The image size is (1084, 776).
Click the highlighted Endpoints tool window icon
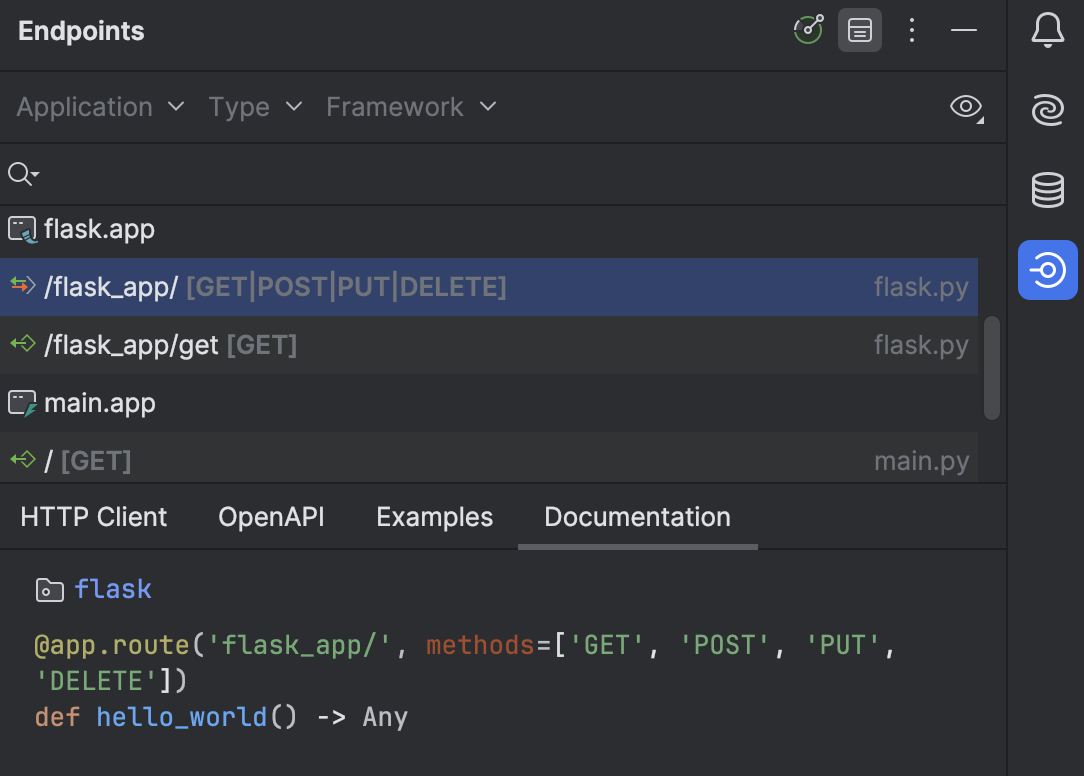(1047, 270)
